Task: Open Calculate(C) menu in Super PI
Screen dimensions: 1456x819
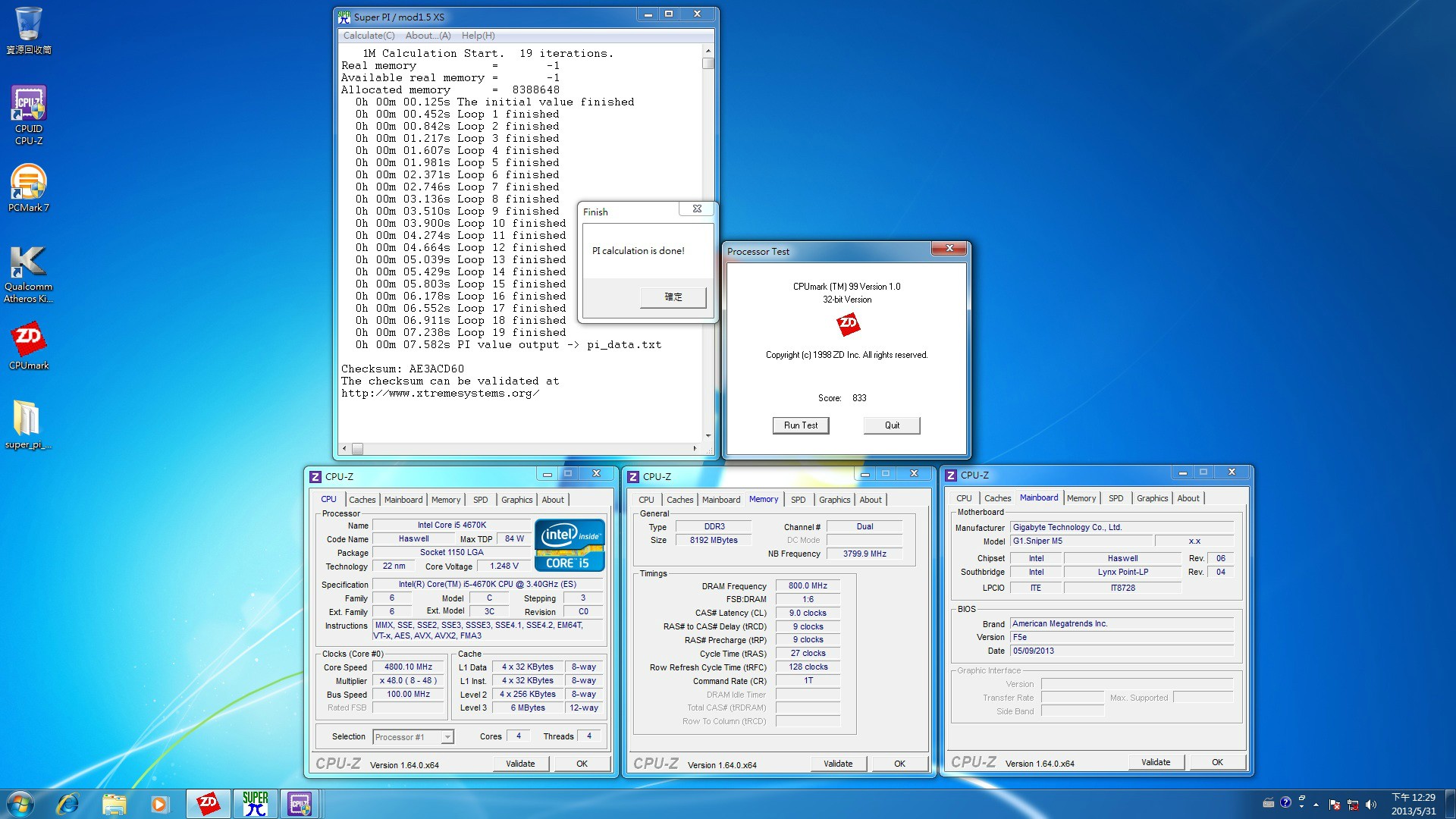Action: point(369,36)
